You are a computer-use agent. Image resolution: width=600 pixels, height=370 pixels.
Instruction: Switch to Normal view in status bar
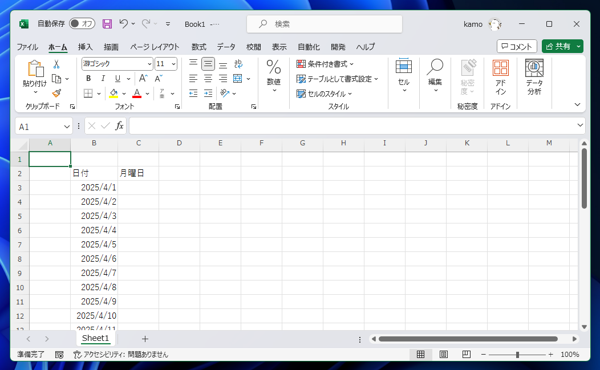(421, 354)
